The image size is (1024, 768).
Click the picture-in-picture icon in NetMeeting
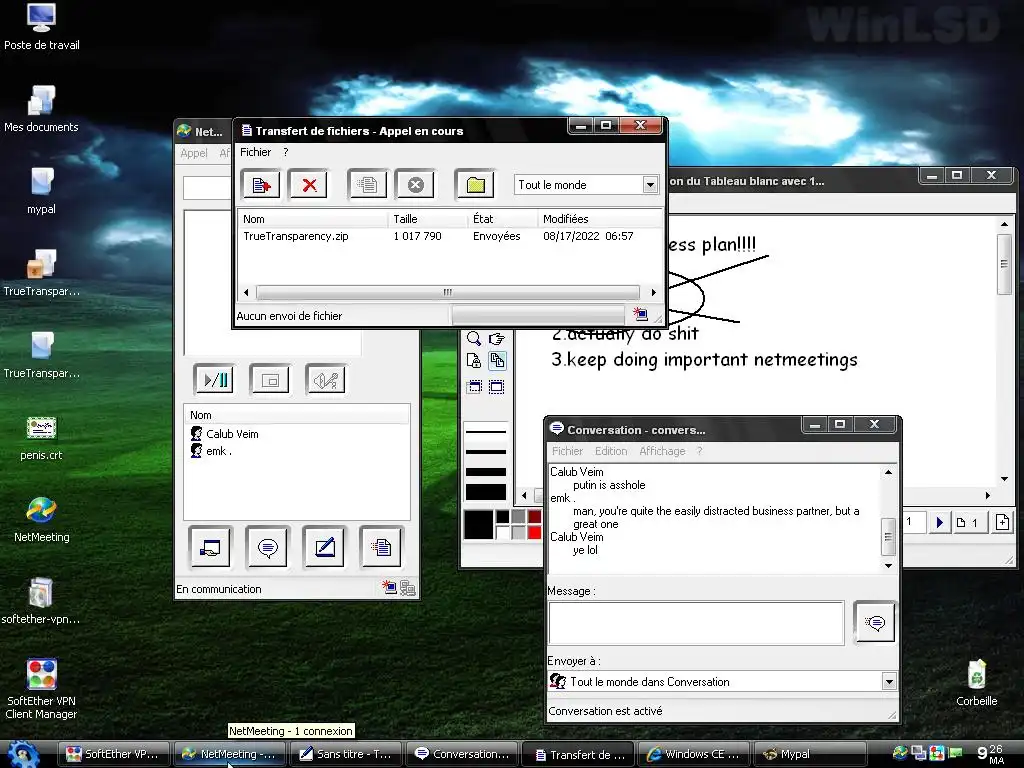270,379
